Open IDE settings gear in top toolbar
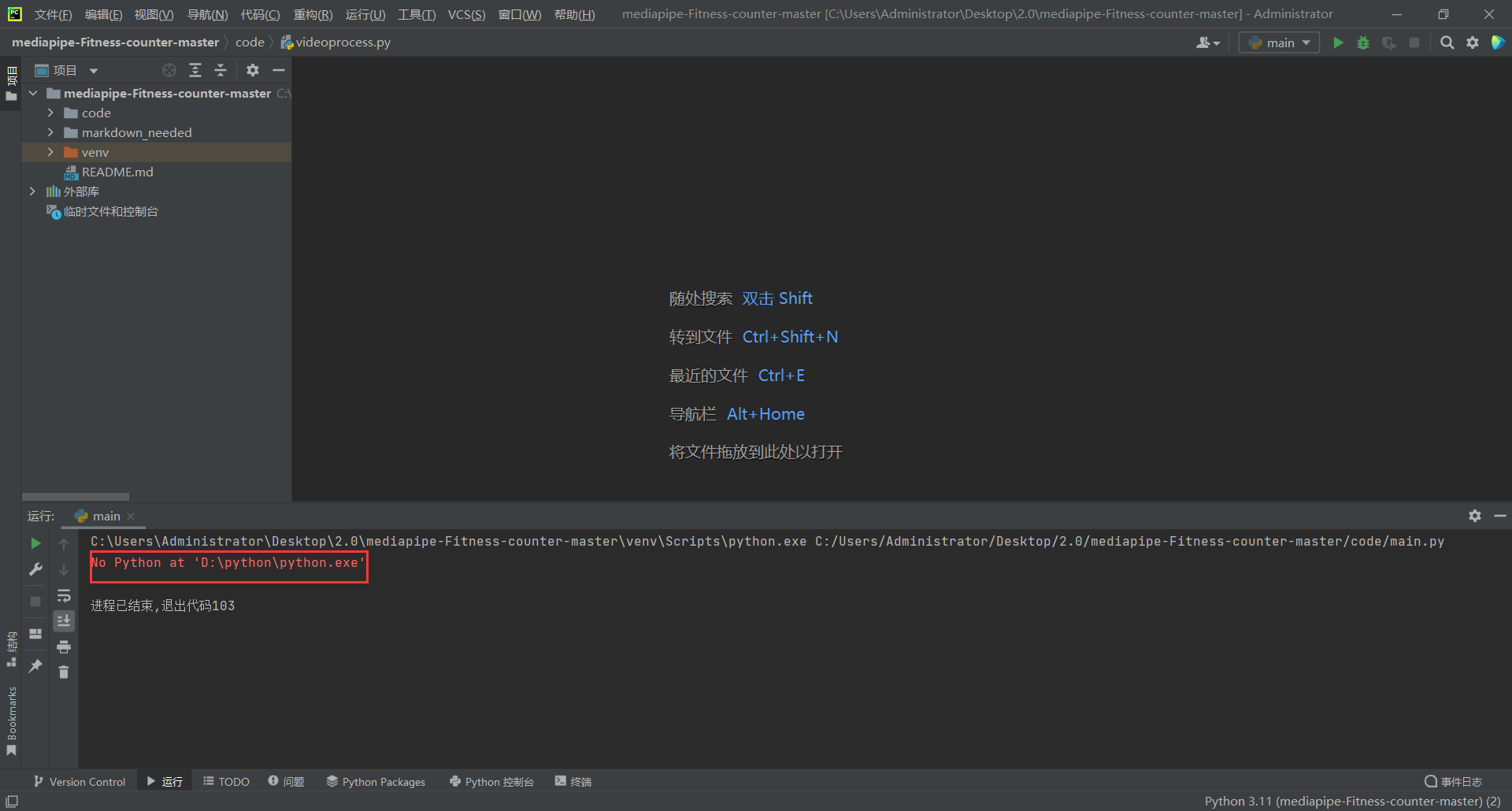This screenshot has height=811, width=1512. (1473, 43)
